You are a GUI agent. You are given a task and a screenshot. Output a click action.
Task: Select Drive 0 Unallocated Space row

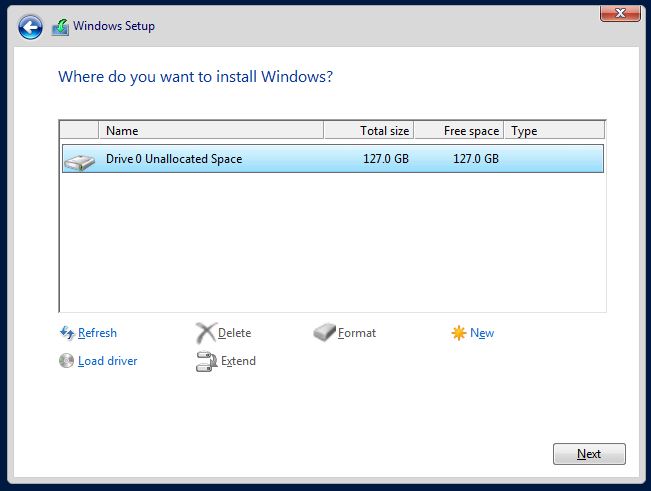tap(333, 159)
